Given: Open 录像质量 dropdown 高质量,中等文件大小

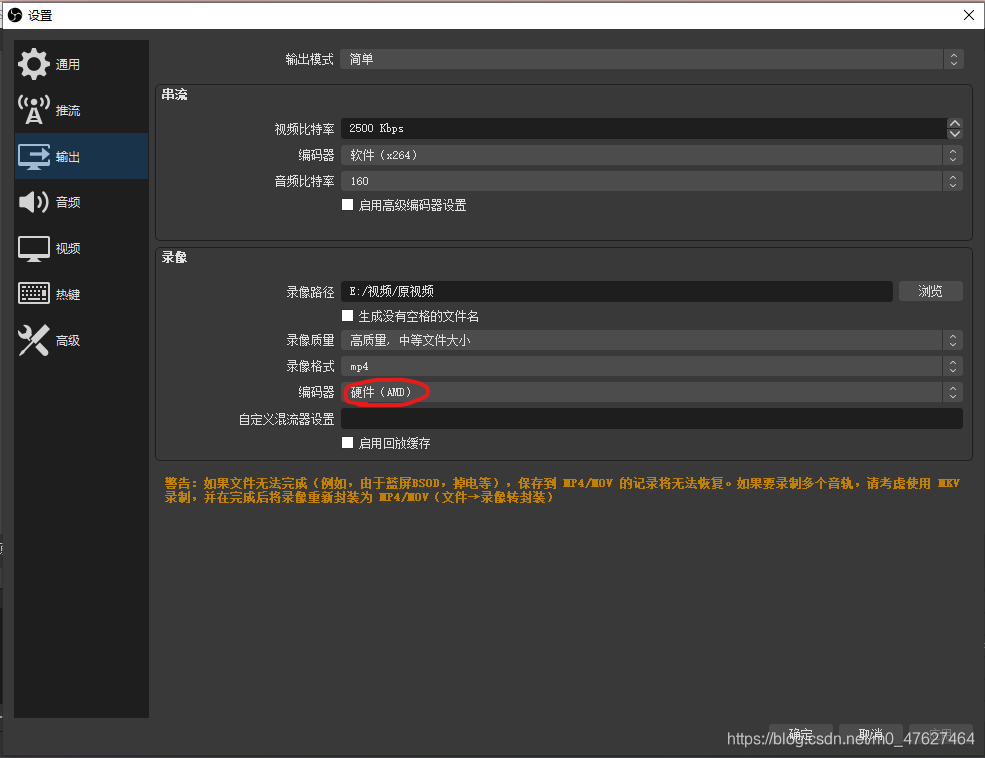Looking at the screenshot, I should pos(651,340).
